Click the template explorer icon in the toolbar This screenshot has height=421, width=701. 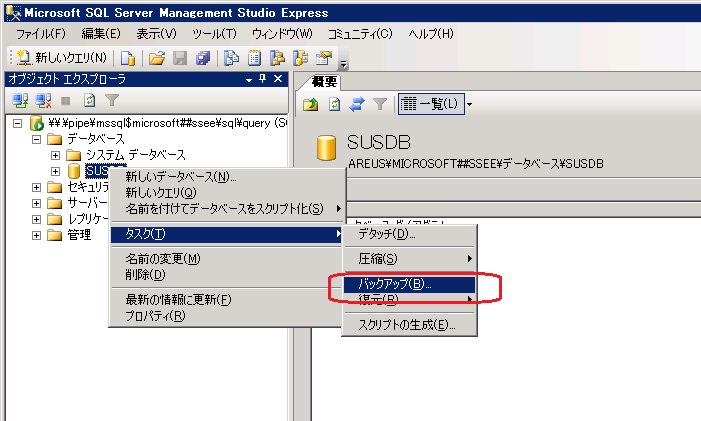(x=300, y=58)
